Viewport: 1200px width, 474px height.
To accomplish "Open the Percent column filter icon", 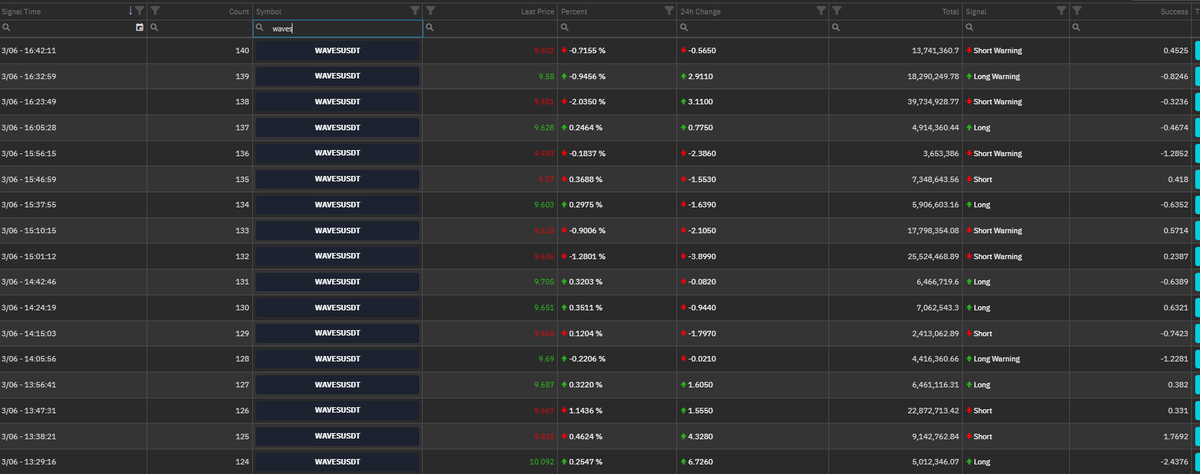I will pyautogui.click(x=669, y=11).
